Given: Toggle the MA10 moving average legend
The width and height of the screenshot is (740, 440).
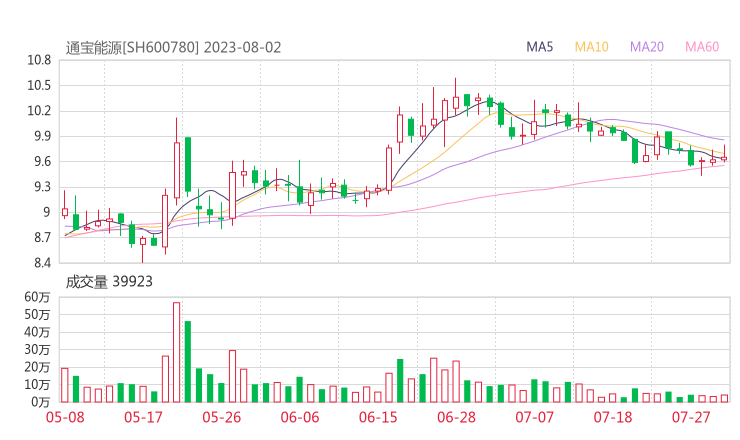Looking at the screenshot, I should tap(592, 47).
